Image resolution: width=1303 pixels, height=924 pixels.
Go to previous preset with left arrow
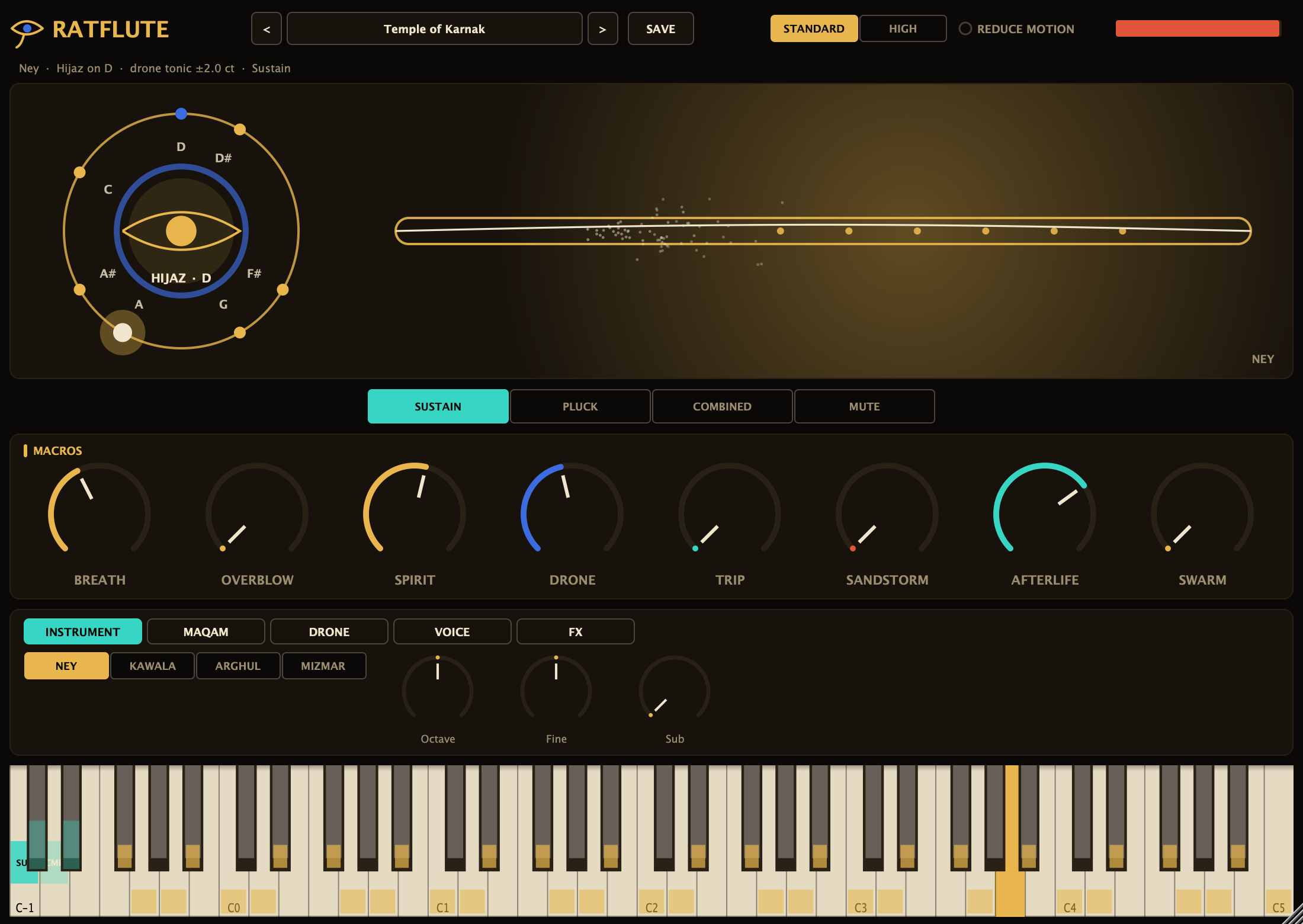pyautogui.click(x=267, y=28)
